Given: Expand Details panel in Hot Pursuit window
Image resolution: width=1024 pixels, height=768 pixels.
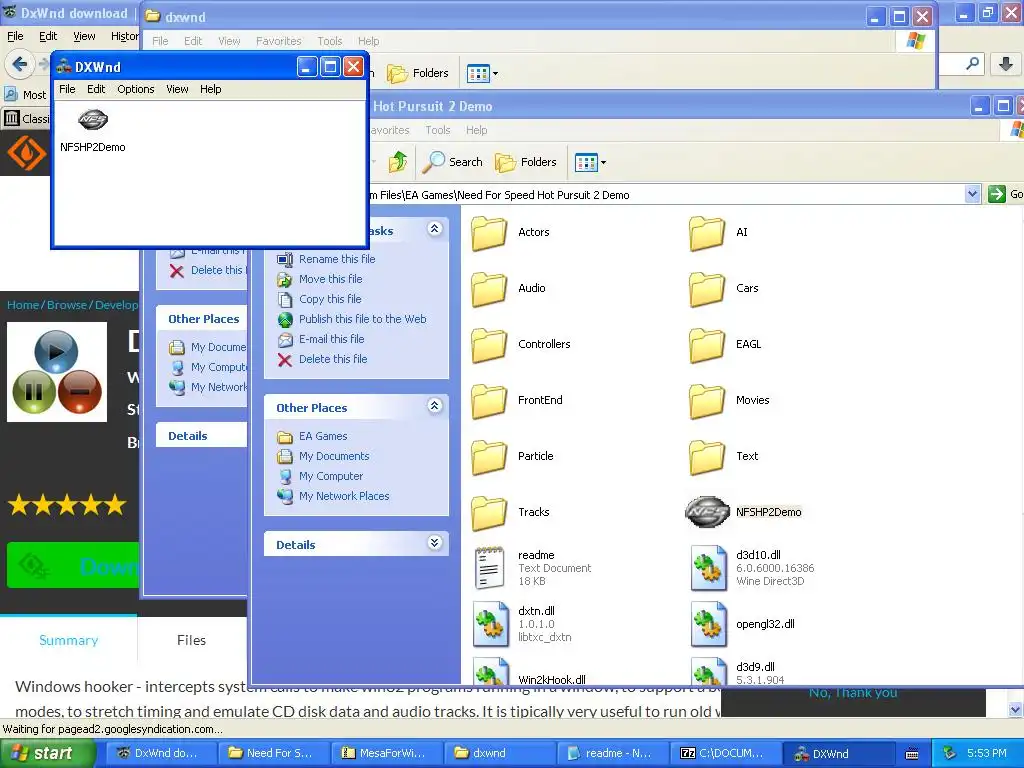Looking at the screenshot, I should coord(434,543).
